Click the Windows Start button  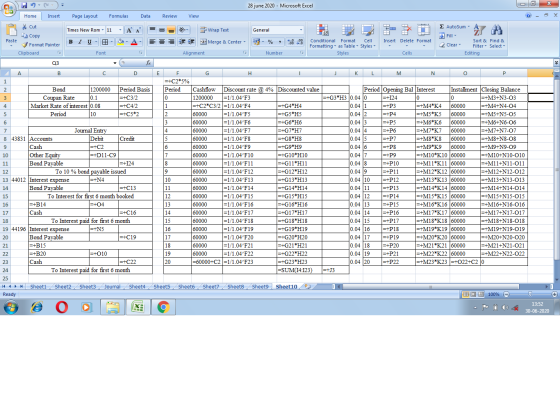(x=11, y=307)
